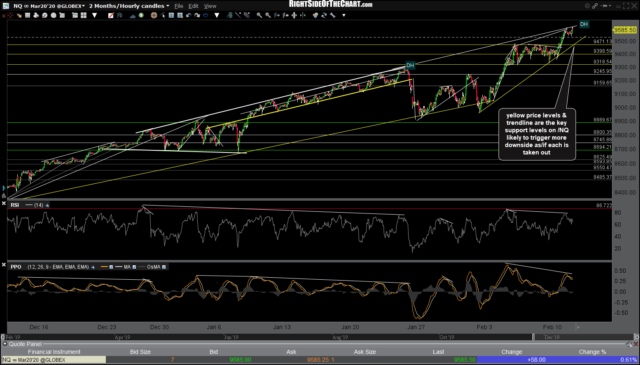Screen dimensions: 640x365
Task: Toggle the orange PPO line checkbox
Action: click(111, 267)
